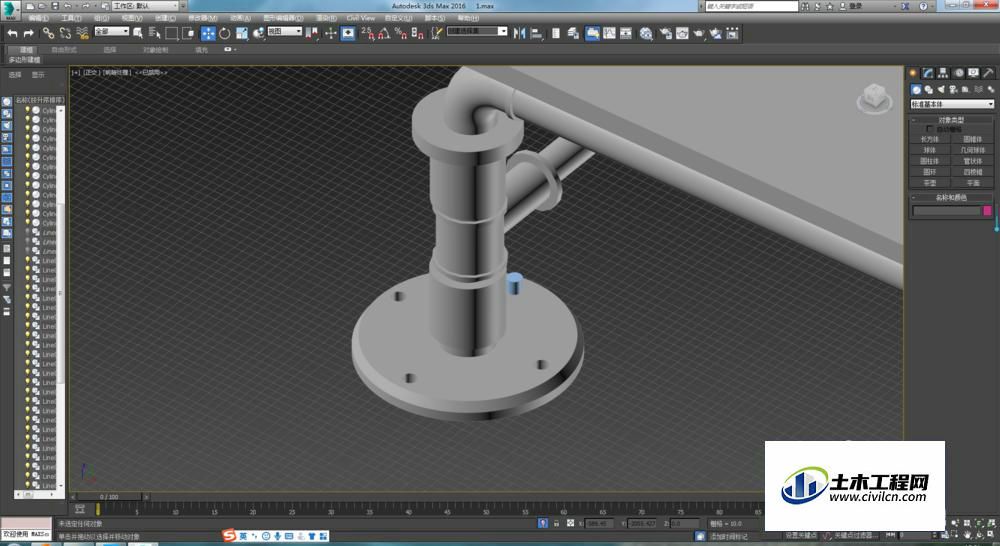
Task: Open the Civil View menu
Action: [x=361, y=18]
